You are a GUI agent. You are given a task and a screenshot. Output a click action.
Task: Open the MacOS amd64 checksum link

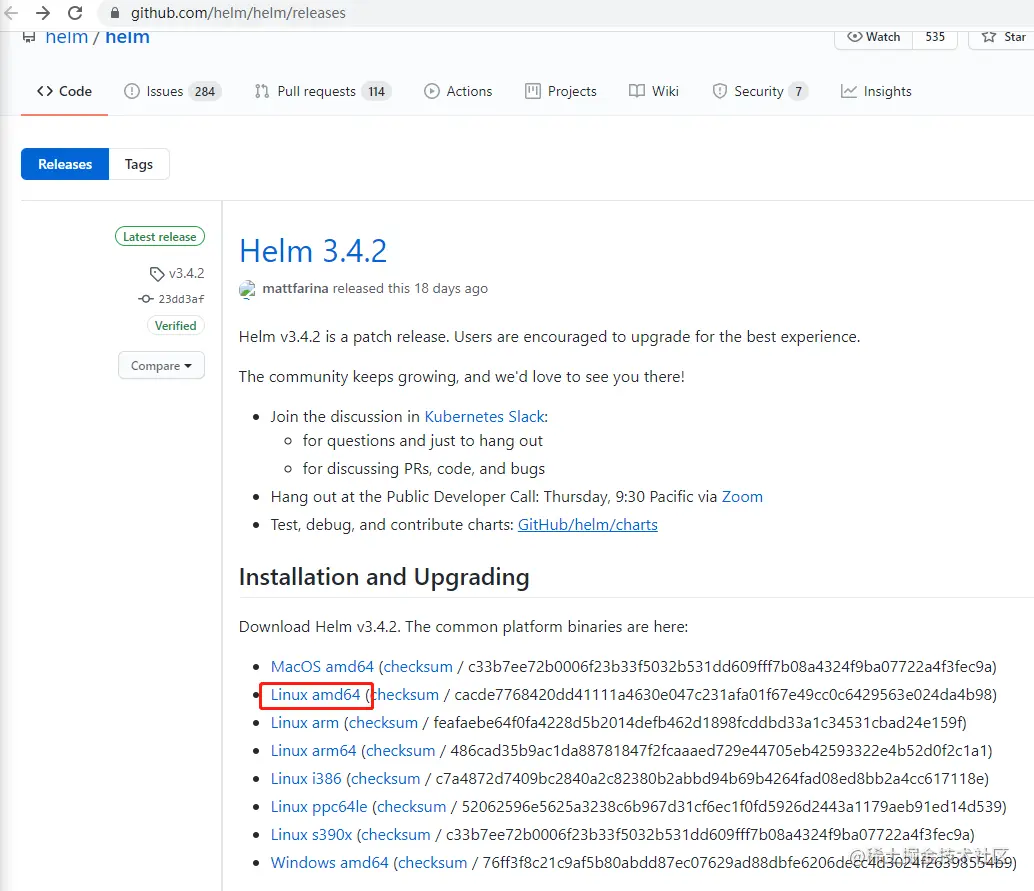[x=418, y=667]
